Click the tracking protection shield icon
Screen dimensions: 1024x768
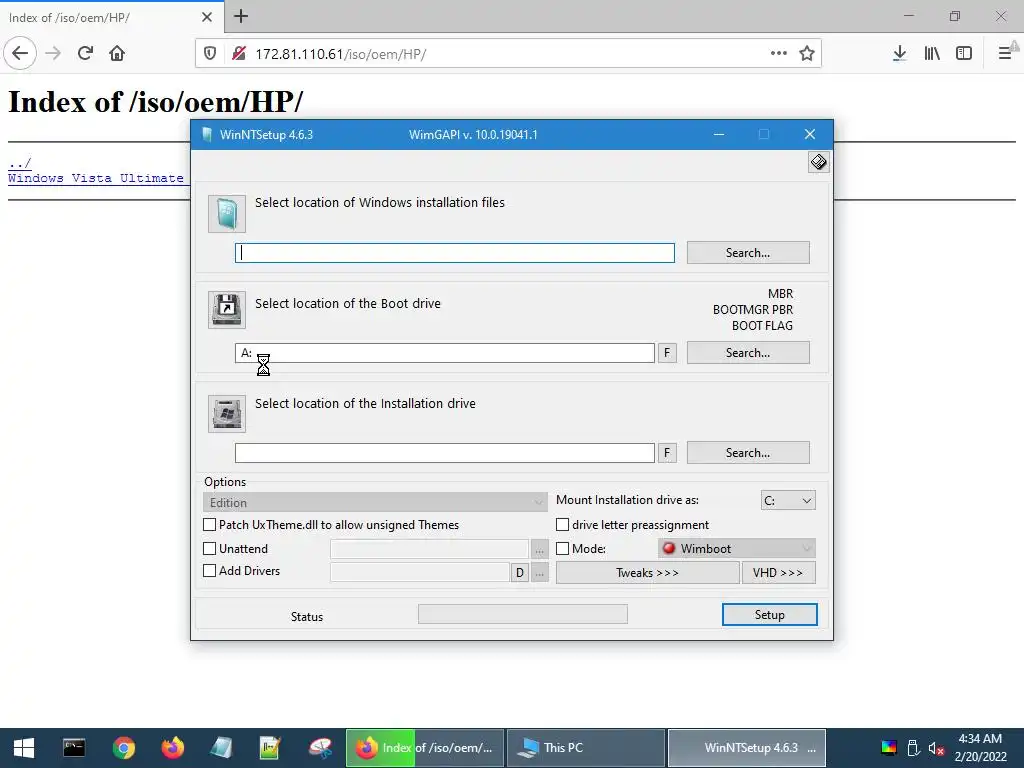(x=210, y=54)
